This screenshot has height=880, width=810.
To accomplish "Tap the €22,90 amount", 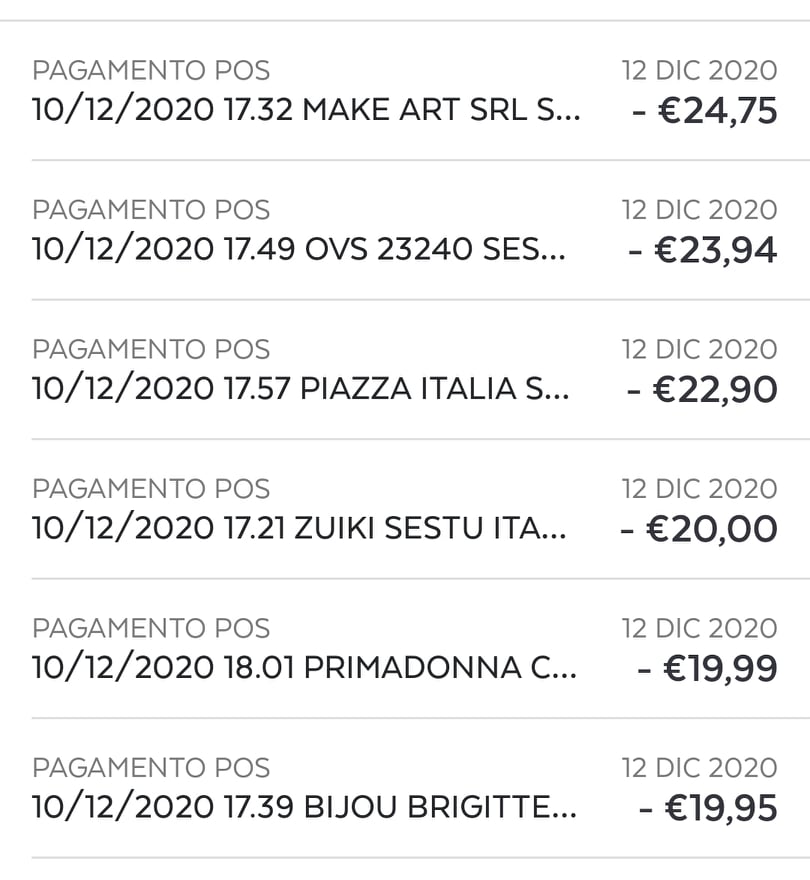I will [x=702, y=389].
